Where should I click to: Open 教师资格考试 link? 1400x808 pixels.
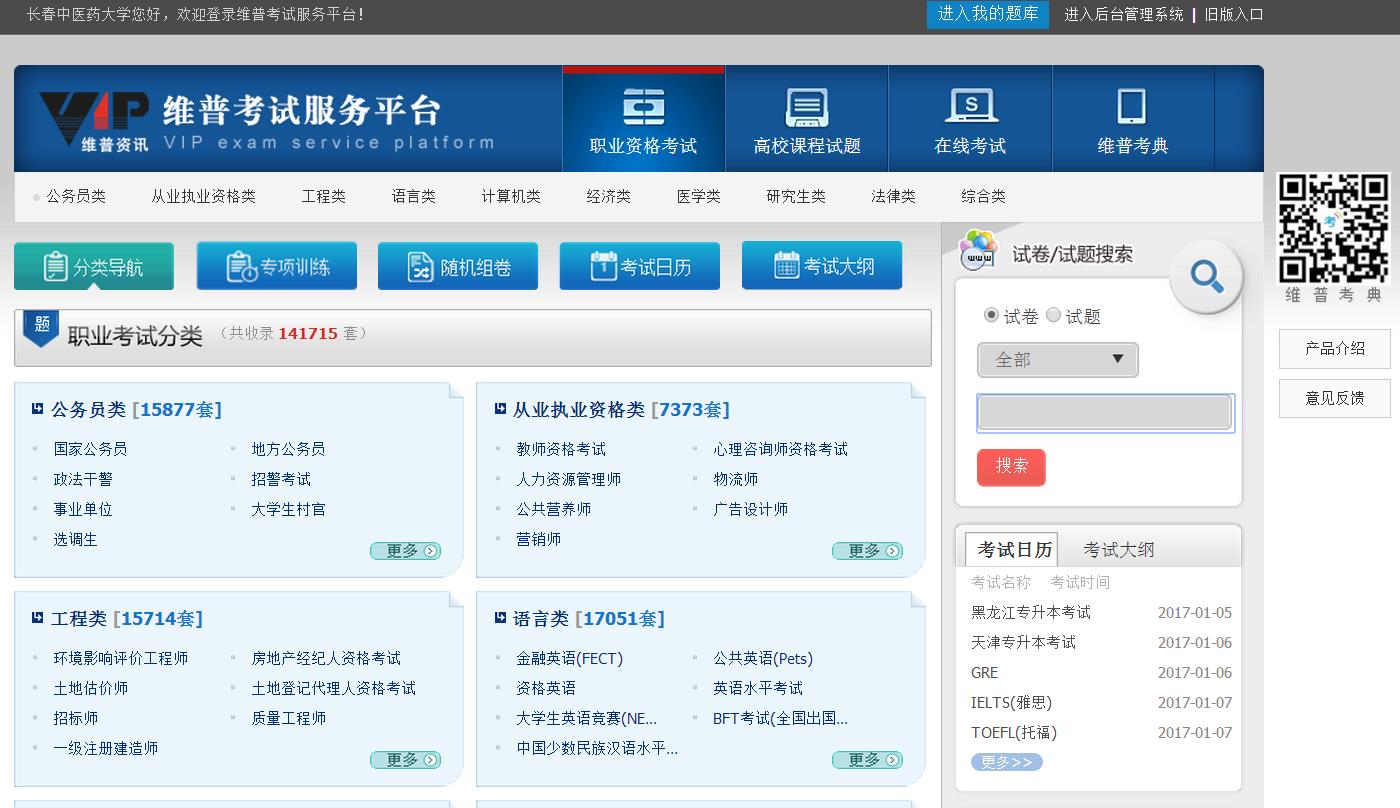click(x=561, y=449)
